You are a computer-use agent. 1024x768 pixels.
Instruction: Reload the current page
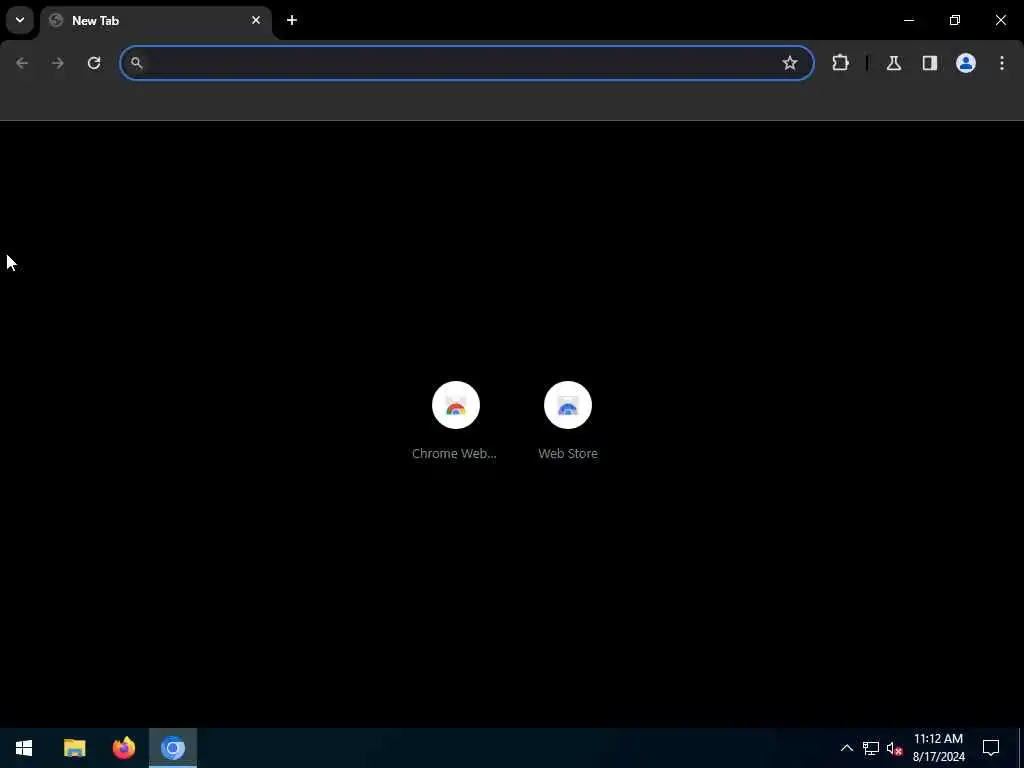(x=94, y=63)
